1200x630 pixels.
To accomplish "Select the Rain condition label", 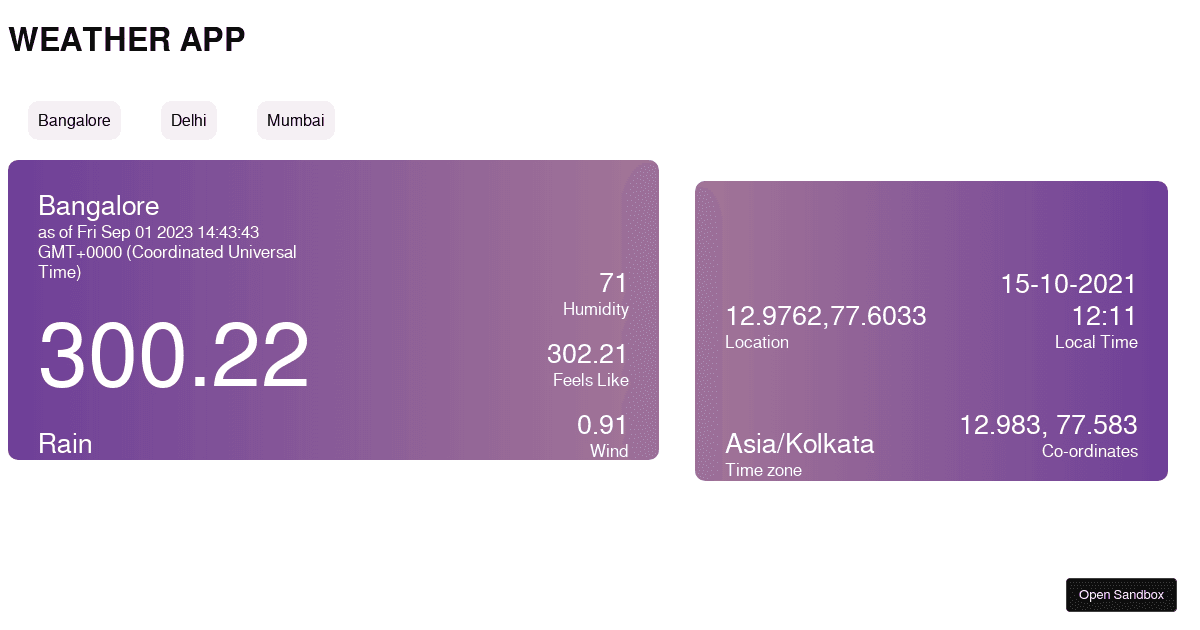I will click(x=65, y=444).
